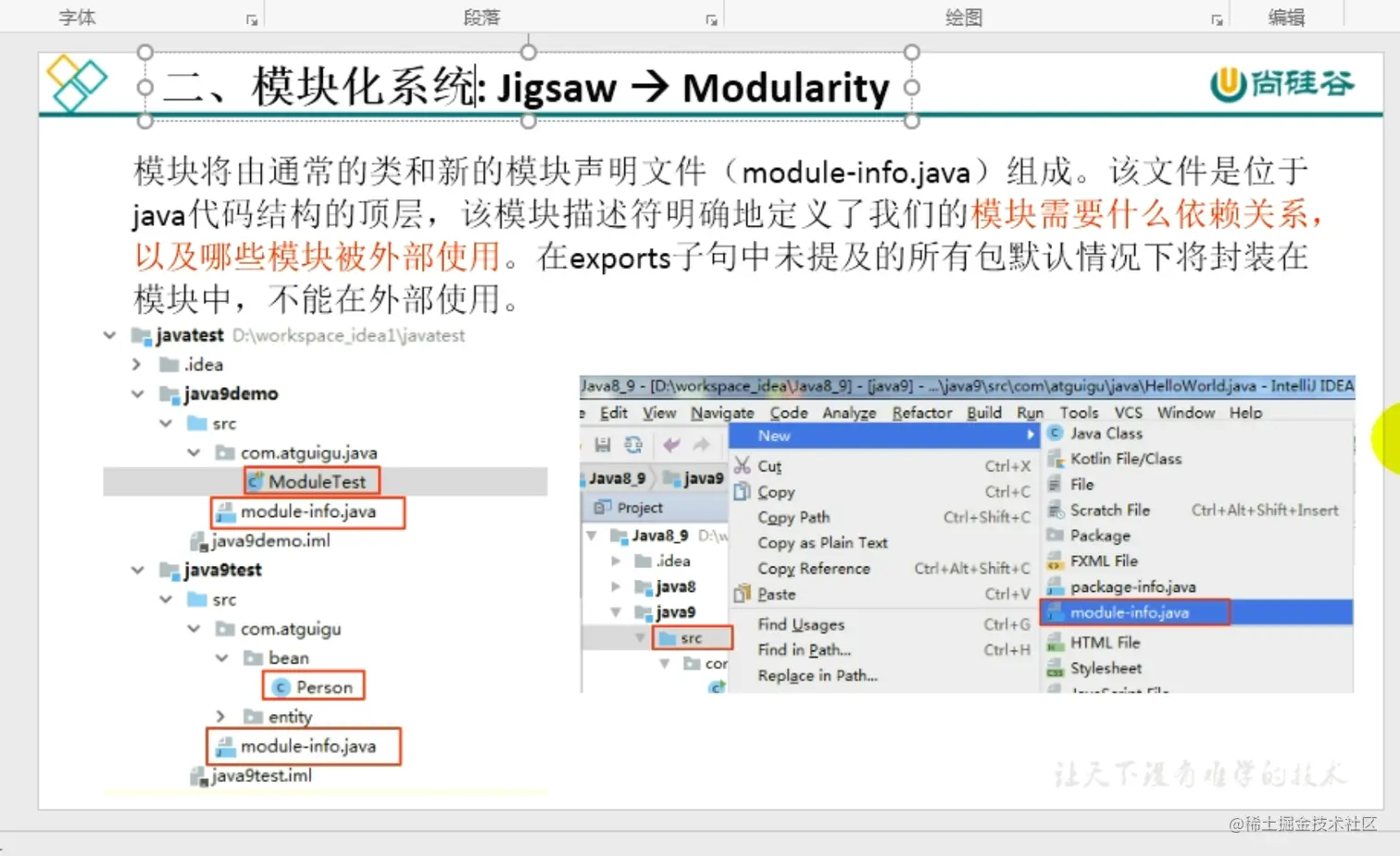Click the Synchronize icon in IntelliJ toolbar
The image size is (1400, 856).
pos(633,445)
